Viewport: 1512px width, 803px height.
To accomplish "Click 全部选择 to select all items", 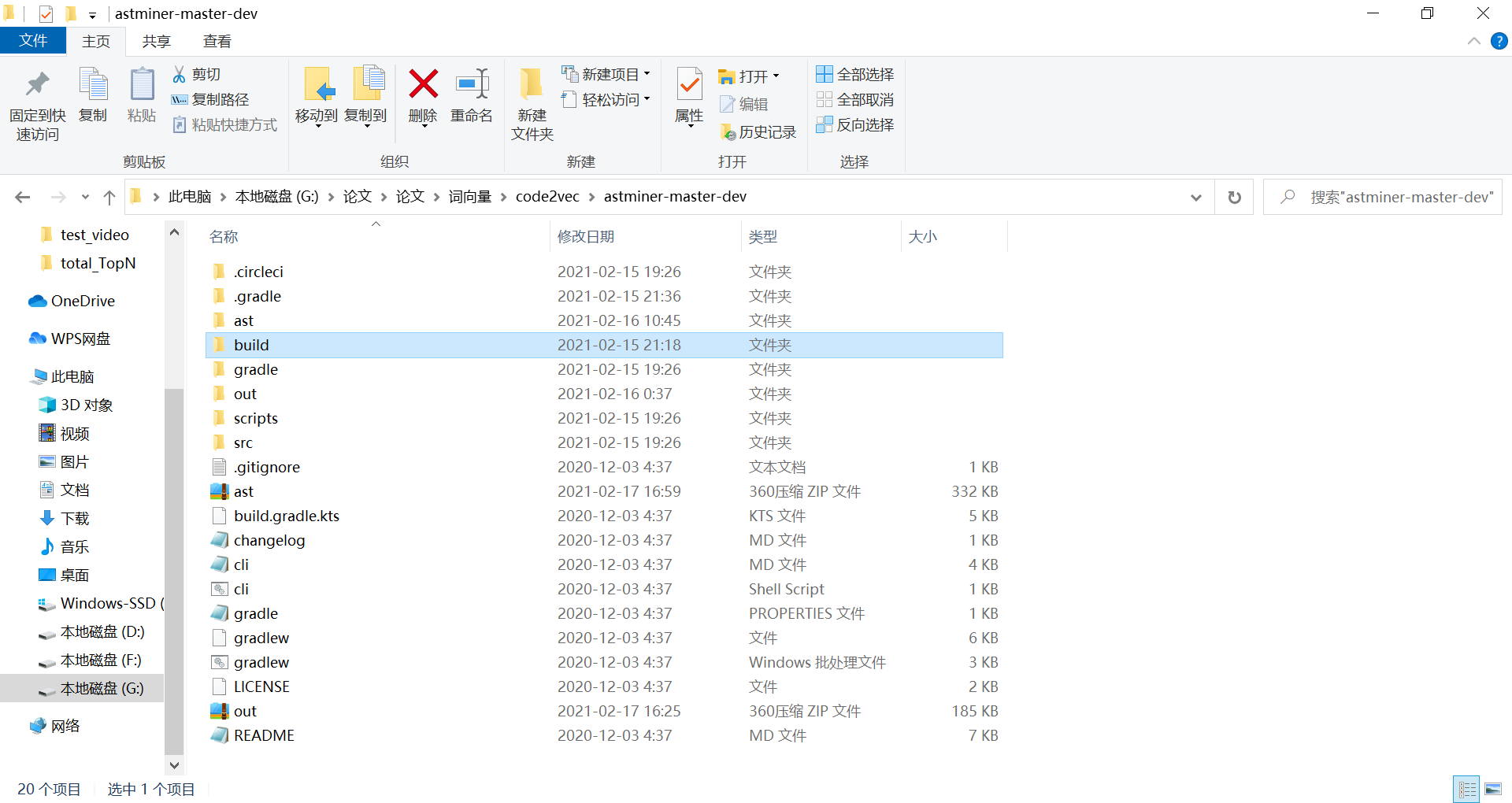I will pyautogui.click(x=855, y=73).
